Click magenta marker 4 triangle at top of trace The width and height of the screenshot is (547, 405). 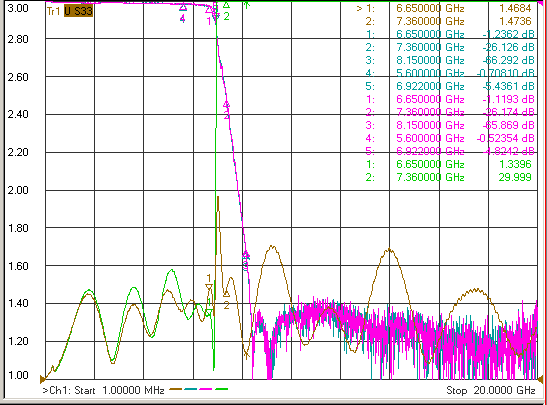pyautogui.click(x=183, y=7)
